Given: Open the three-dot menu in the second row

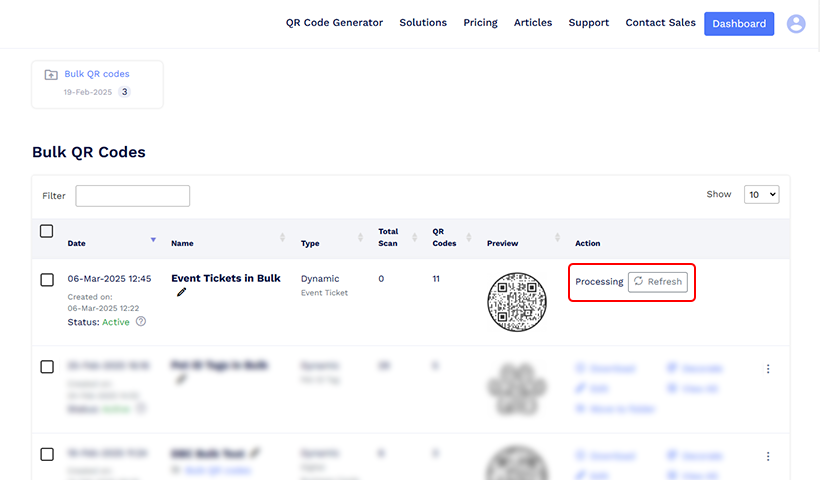Looking at the screenshot, I should (x=768, y=369).
